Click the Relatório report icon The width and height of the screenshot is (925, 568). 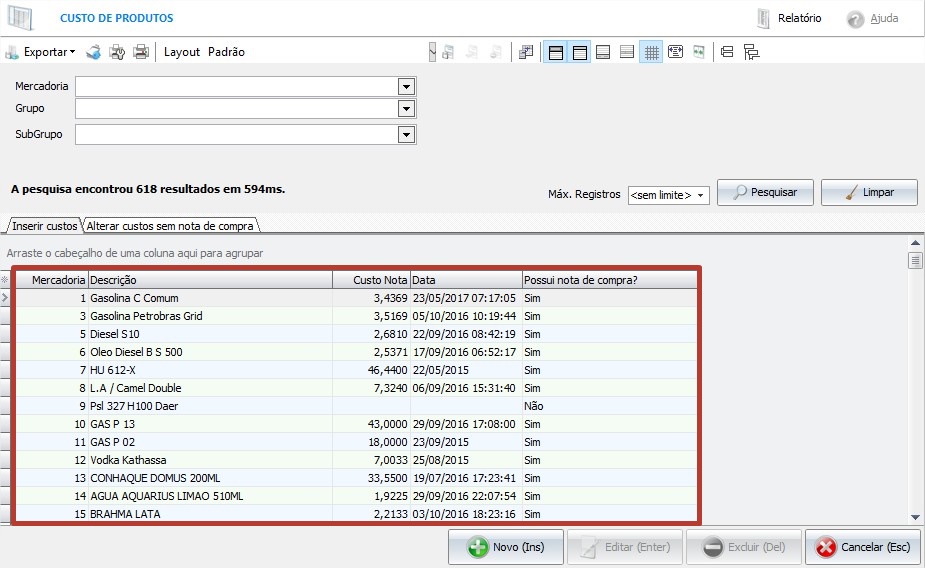763,18
